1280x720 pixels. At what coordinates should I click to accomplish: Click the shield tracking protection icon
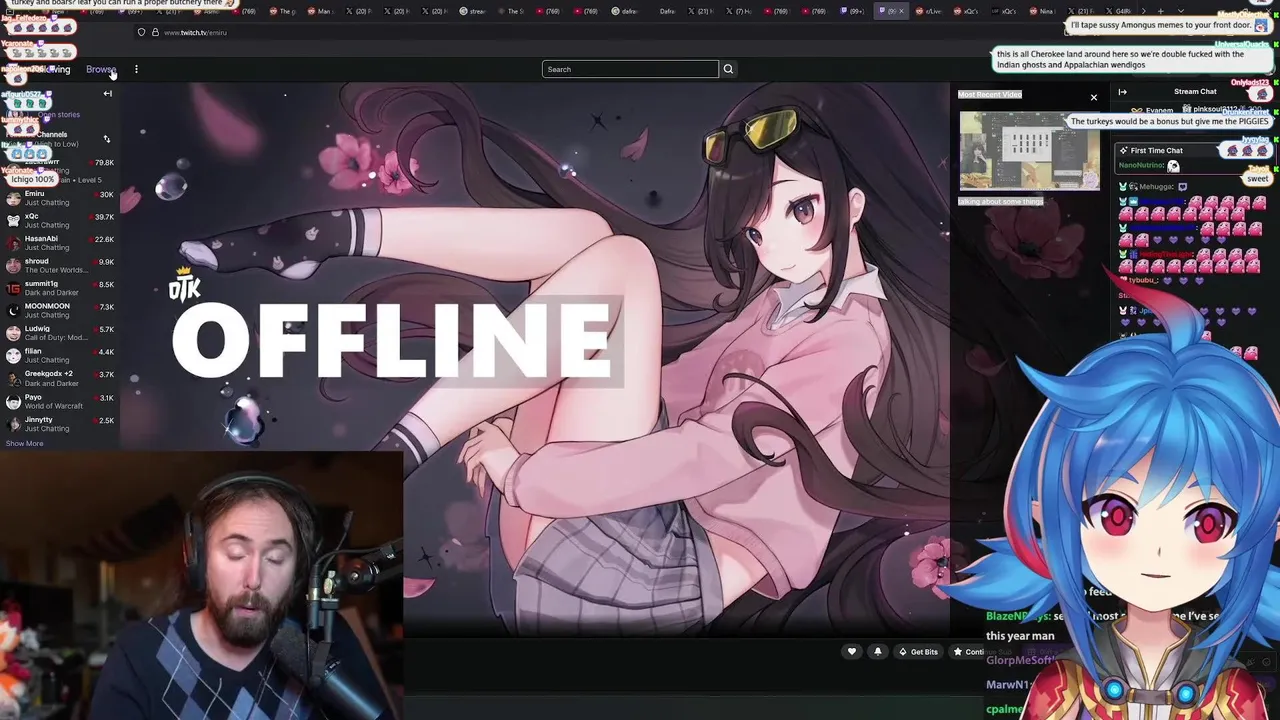tap(141, 32)
